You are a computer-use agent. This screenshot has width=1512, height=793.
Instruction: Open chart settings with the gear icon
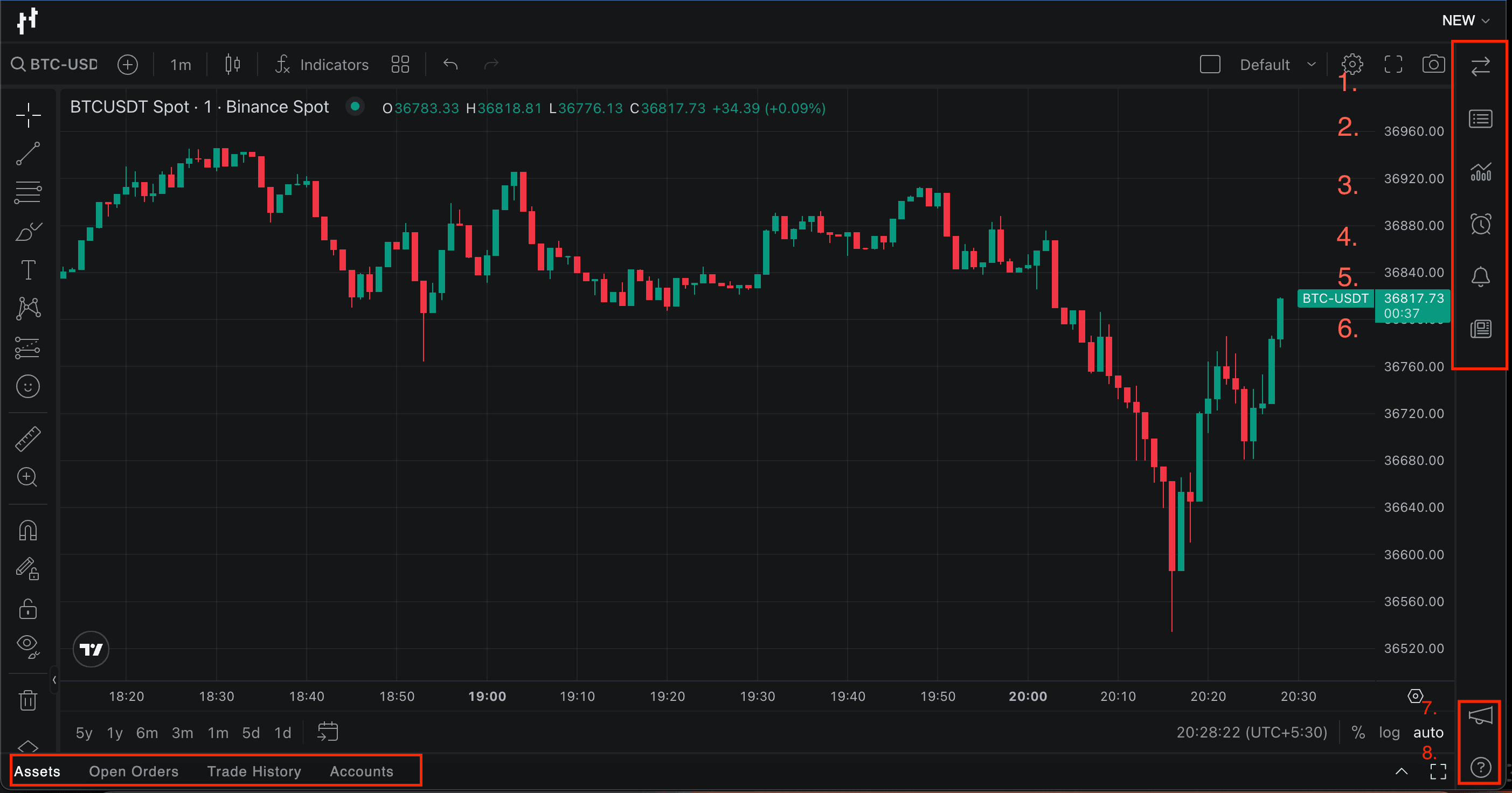[1353, 65]
